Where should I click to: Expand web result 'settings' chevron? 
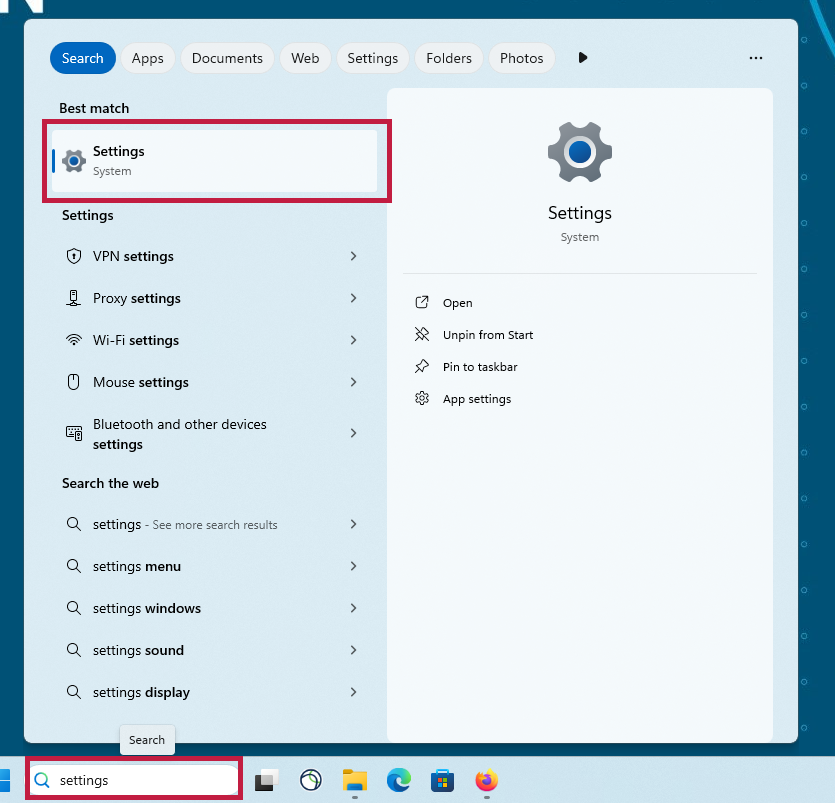[x=353, y=524]
